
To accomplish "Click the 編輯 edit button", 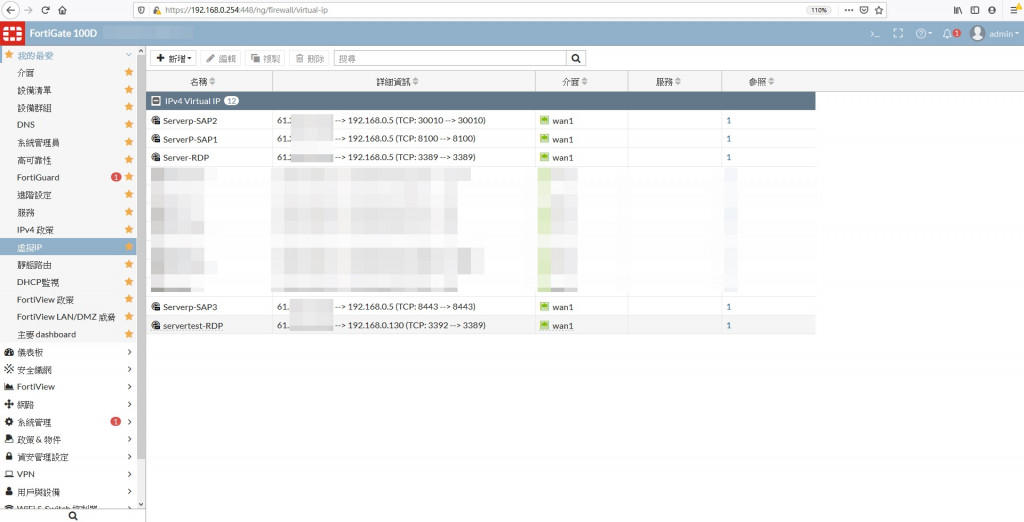I will click(x=221, y=58).
